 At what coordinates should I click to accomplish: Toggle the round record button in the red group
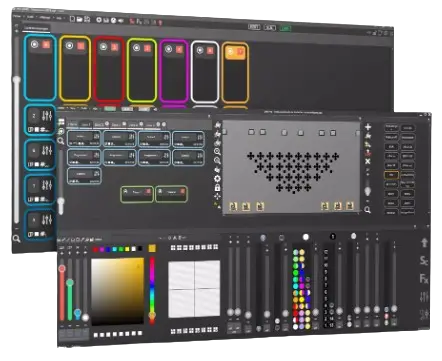tap(104, 47)
